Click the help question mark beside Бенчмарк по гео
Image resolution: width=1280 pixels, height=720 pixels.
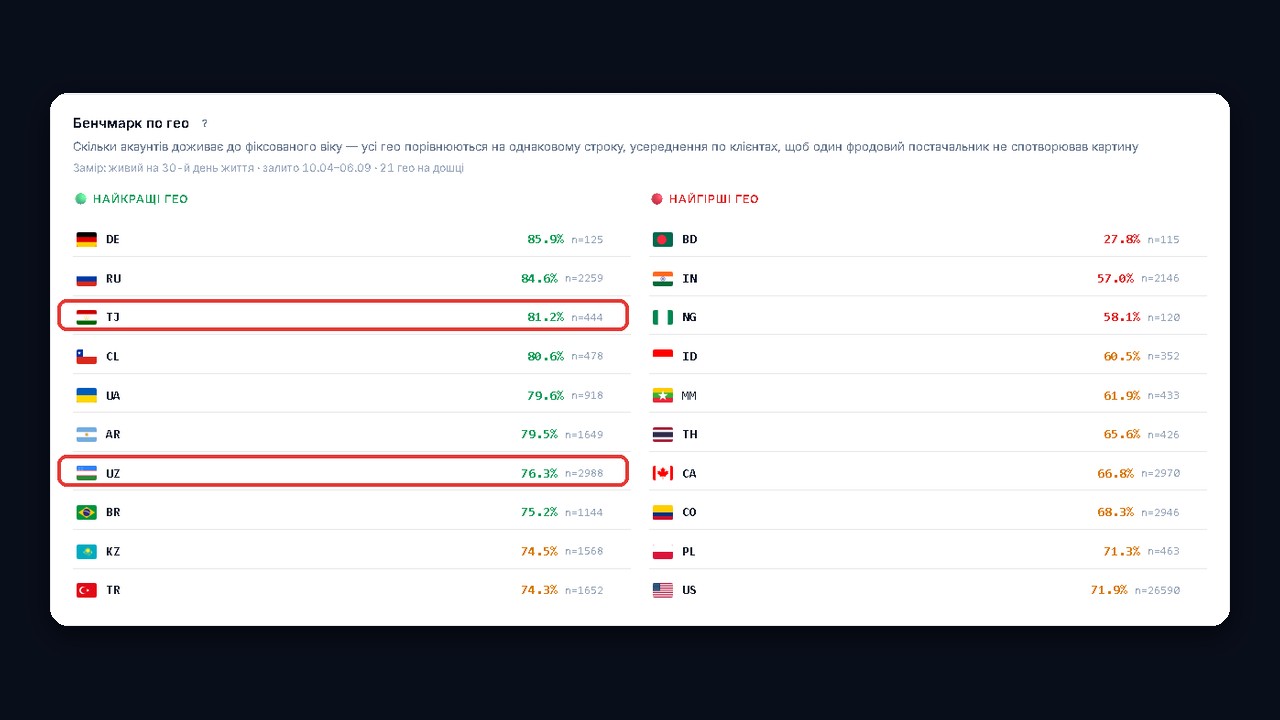click(x=205, y=124)
